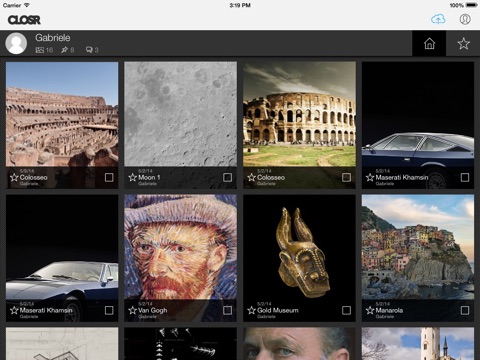Tap the battery 100% status indicator
This screenshot has height=360, width=480.
(x=463, y=5)
